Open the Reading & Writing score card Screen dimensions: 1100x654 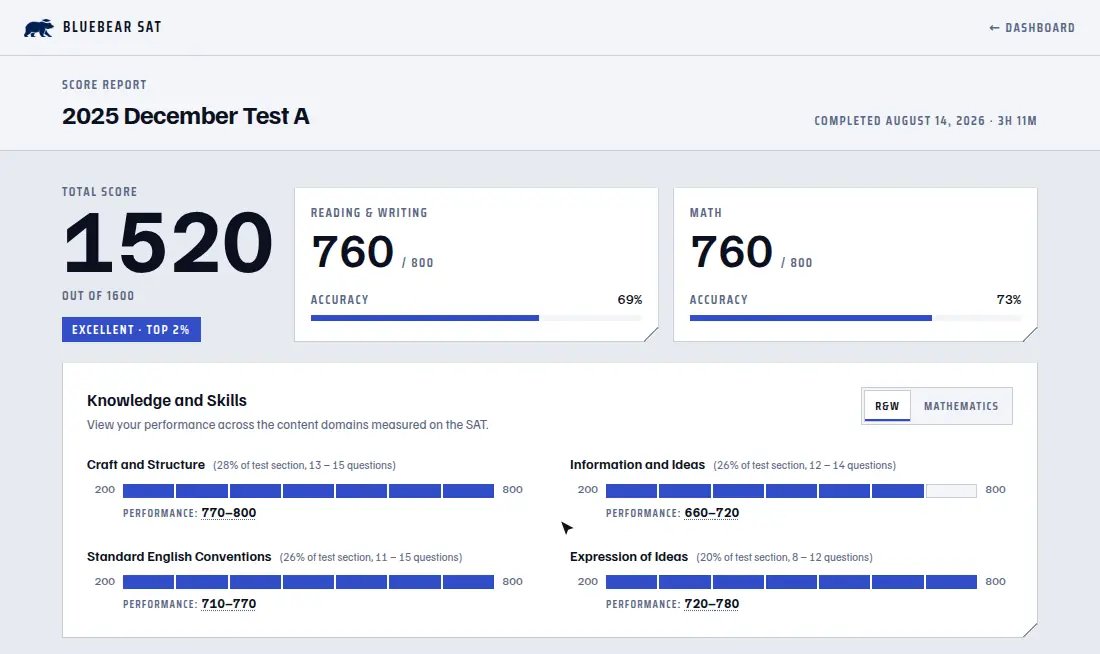click(476, 265)
